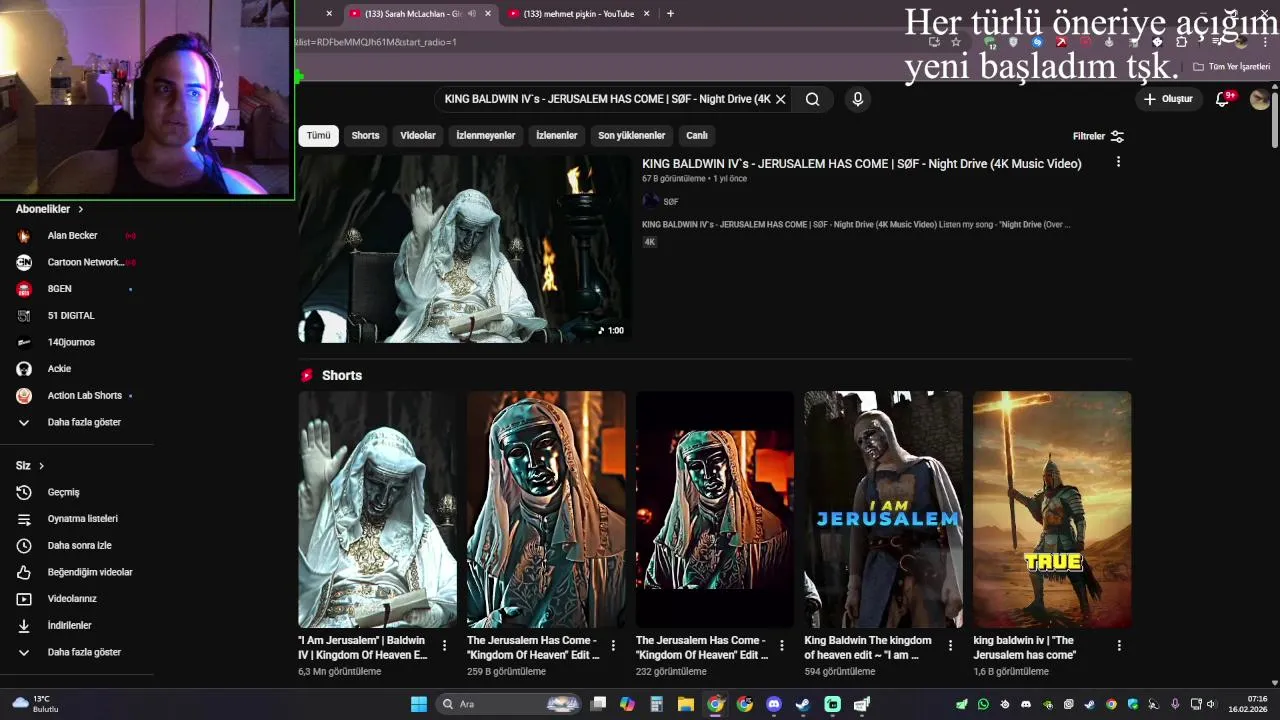The height and width of the screenshot is (720, 1280).
Task: Open the SØF channel avatar
Action: coord(650,201)
